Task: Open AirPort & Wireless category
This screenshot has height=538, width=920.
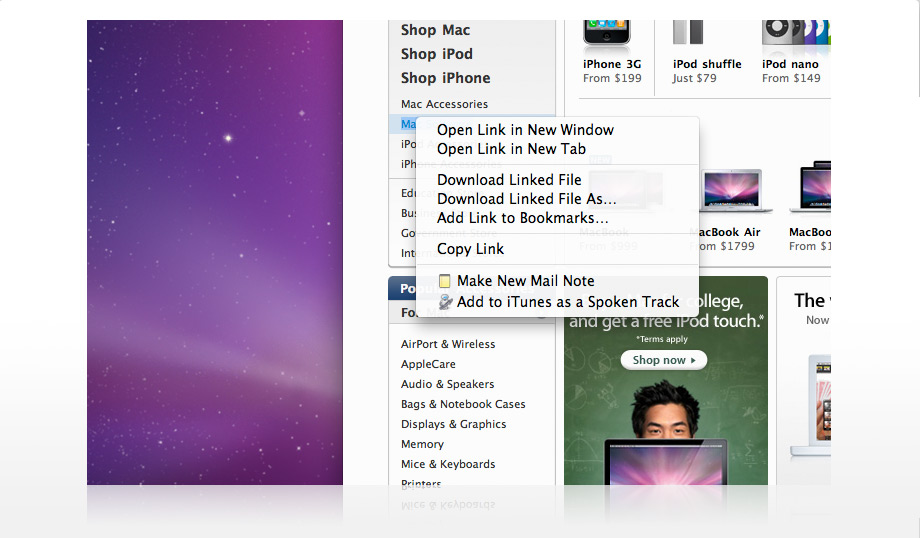Action: pos(448,344)
